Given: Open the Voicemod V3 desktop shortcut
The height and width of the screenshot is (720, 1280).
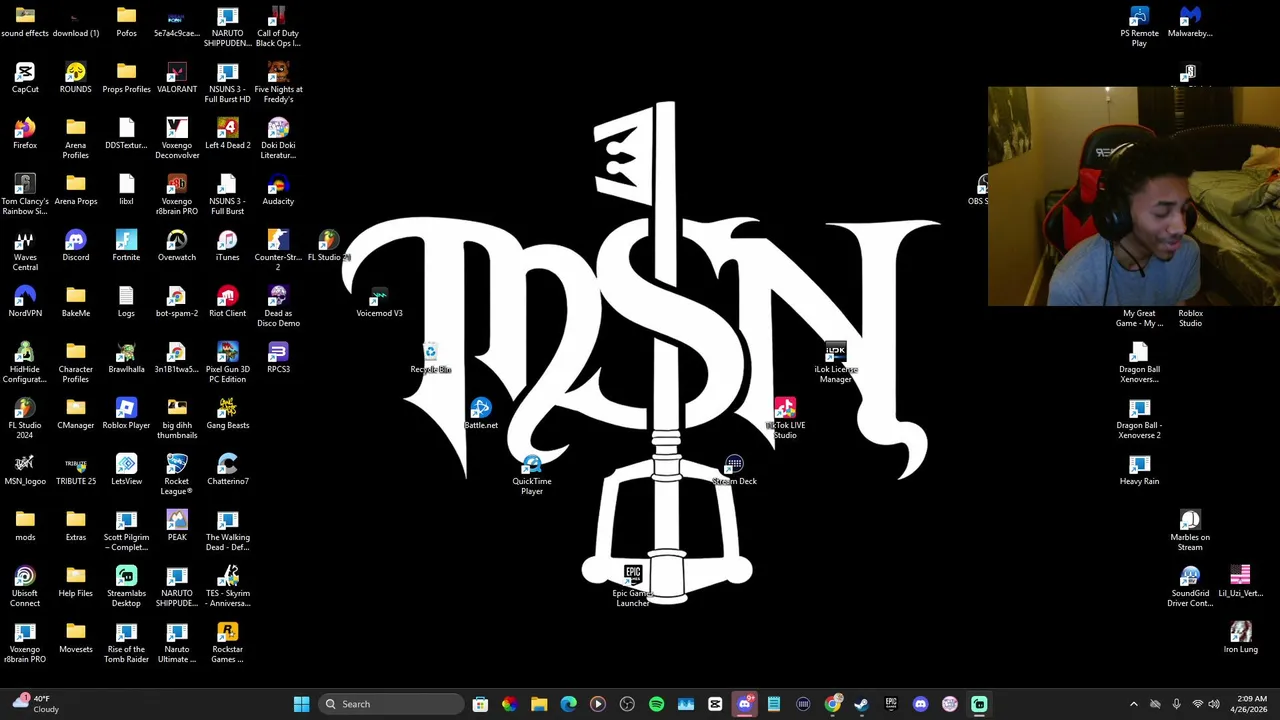Looking at the screenshot, I should pyautogui.click(x=379, y=302).
